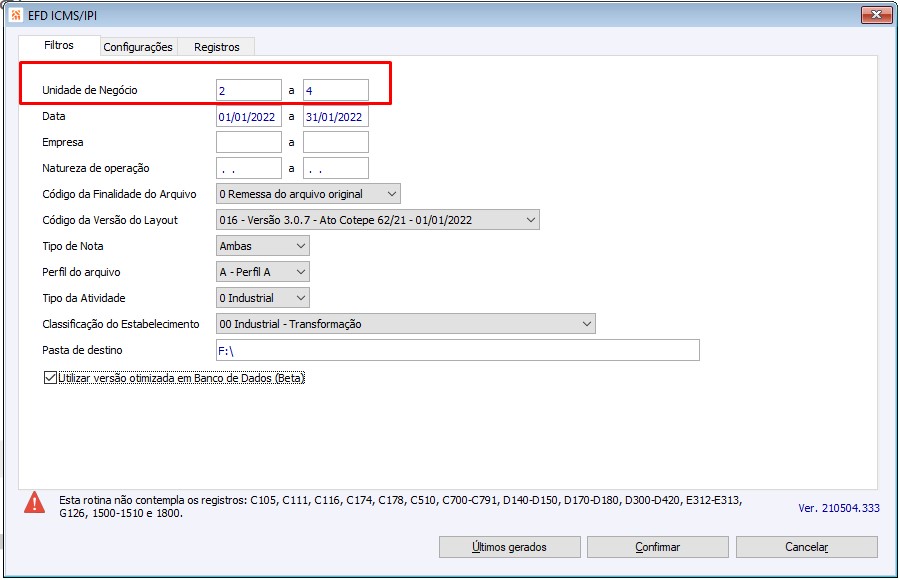Click the Unidade de Negócio start field

[249, 91]
